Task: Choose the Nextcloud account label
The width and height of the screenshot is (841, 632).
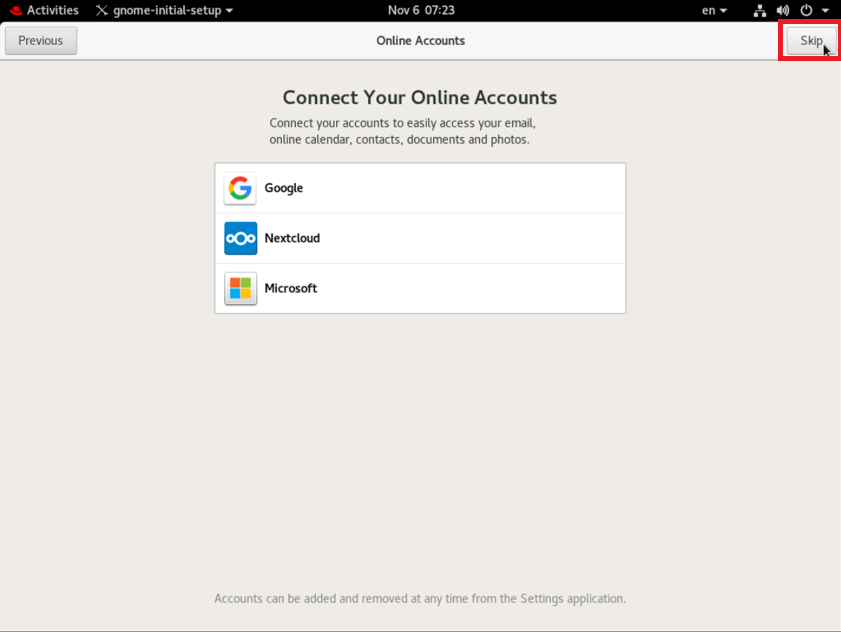Action: [x=292, y=238]
